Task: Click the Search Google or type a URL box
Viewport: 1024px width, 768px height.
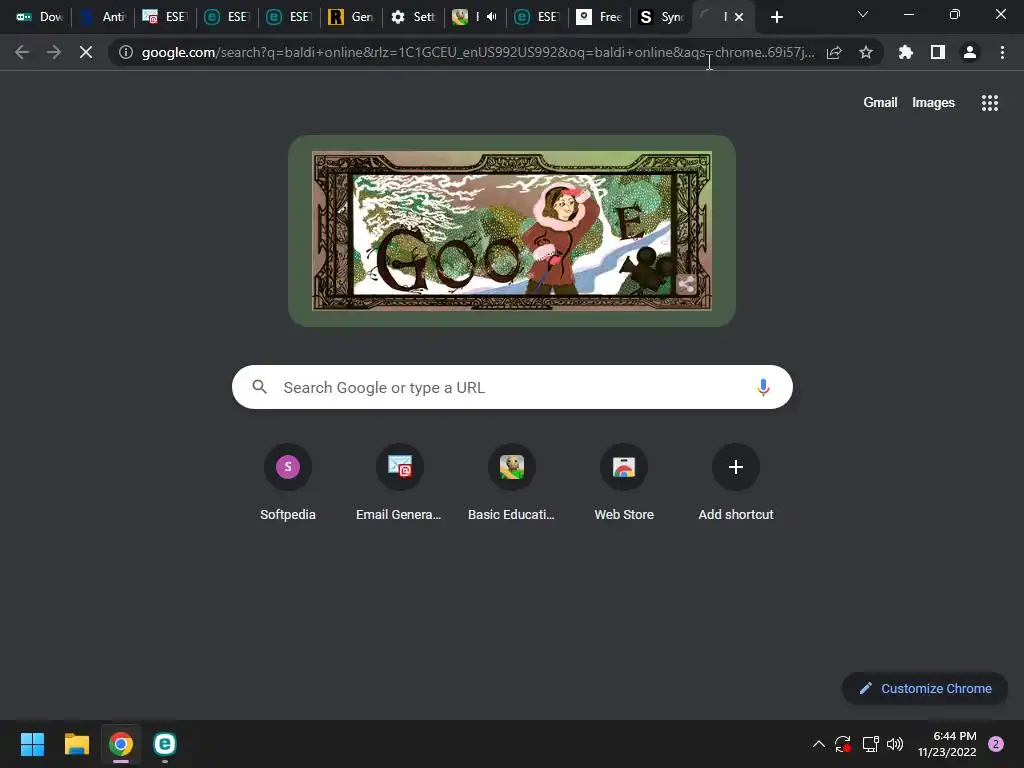Action: (512, 387)
